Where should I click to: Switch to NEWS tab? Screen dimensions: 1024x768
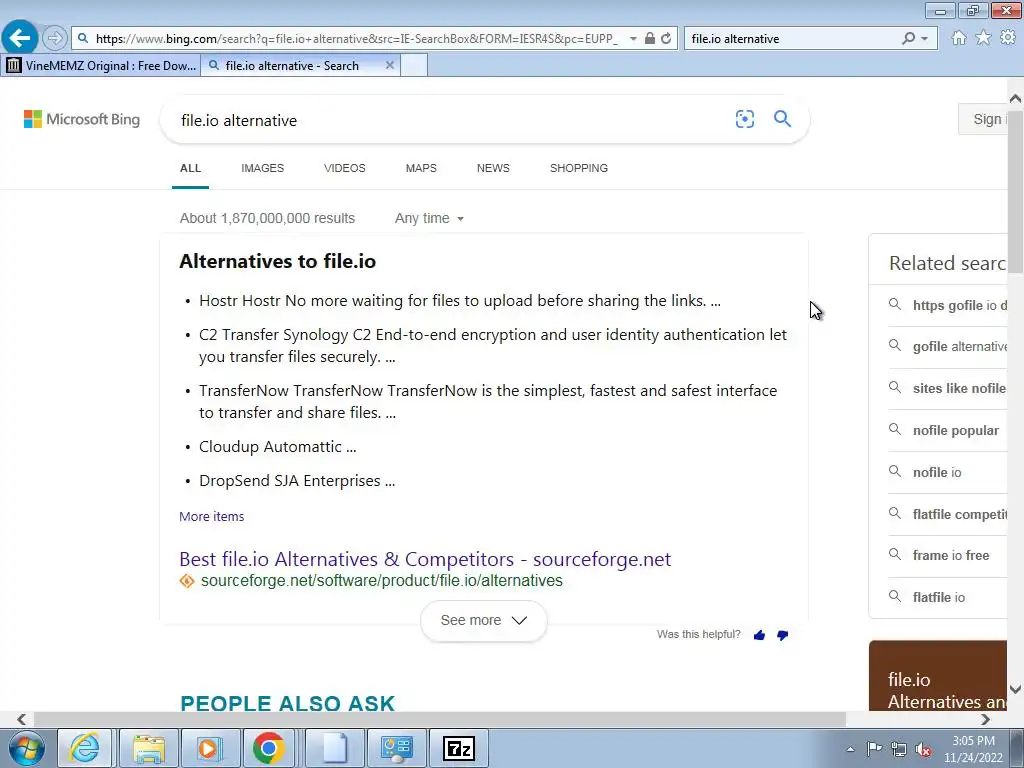coord(493,168)
